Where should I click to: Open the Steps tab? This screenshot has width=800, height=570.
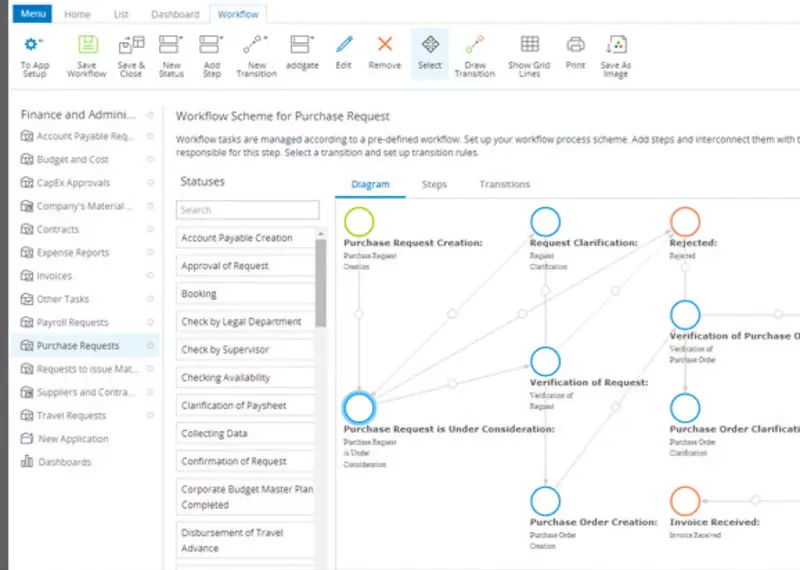click(x=434, y=184)
